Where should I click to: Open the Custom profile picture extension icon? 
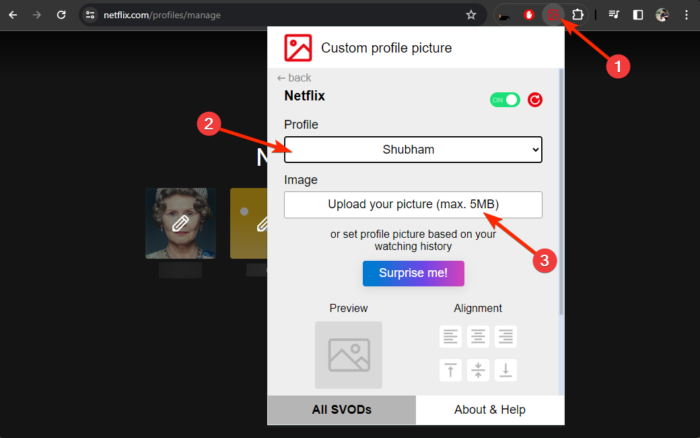[x=553, y=15]
